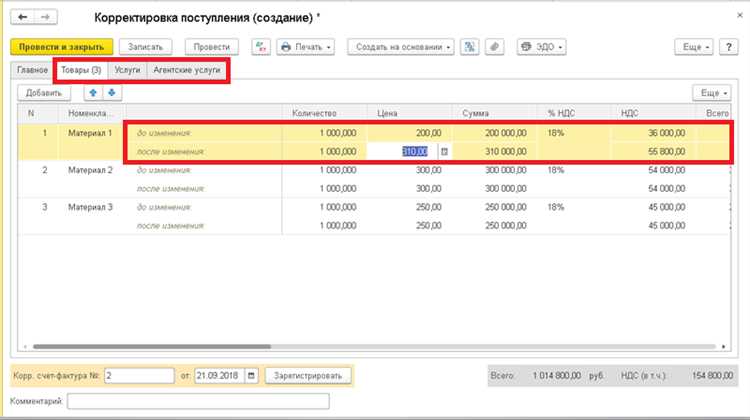Open the ЭДО dropdown menu
Screen dimensions: 750x420
pos(541,47)
